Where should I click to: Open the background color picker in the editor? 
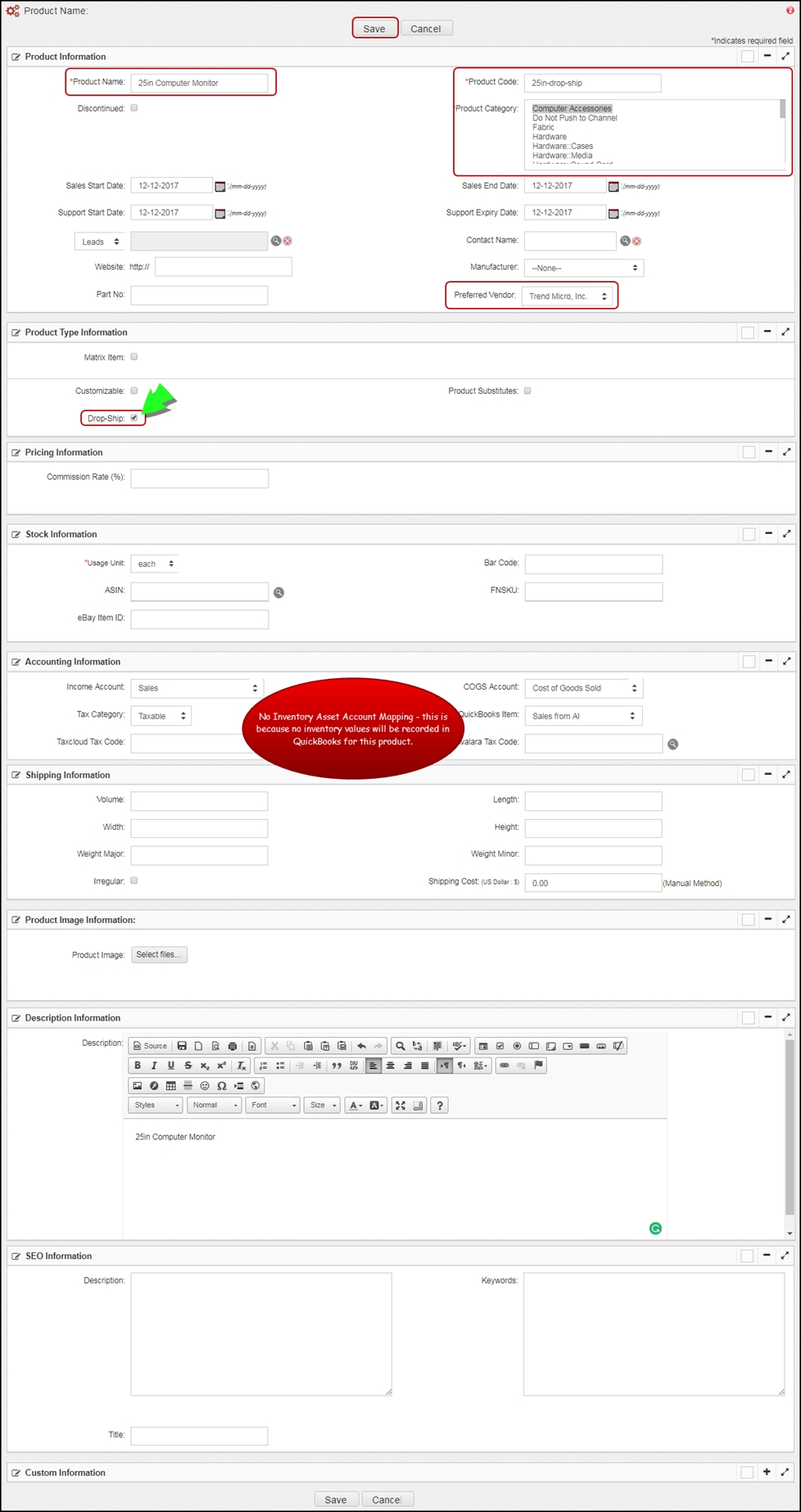[376, 1106]
